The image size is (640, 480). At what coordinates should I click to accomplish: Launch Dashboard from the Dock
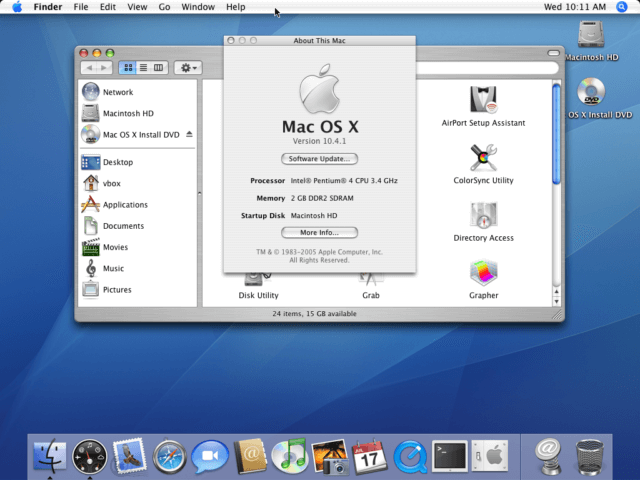pyautogui.click(x=89, y=456)
